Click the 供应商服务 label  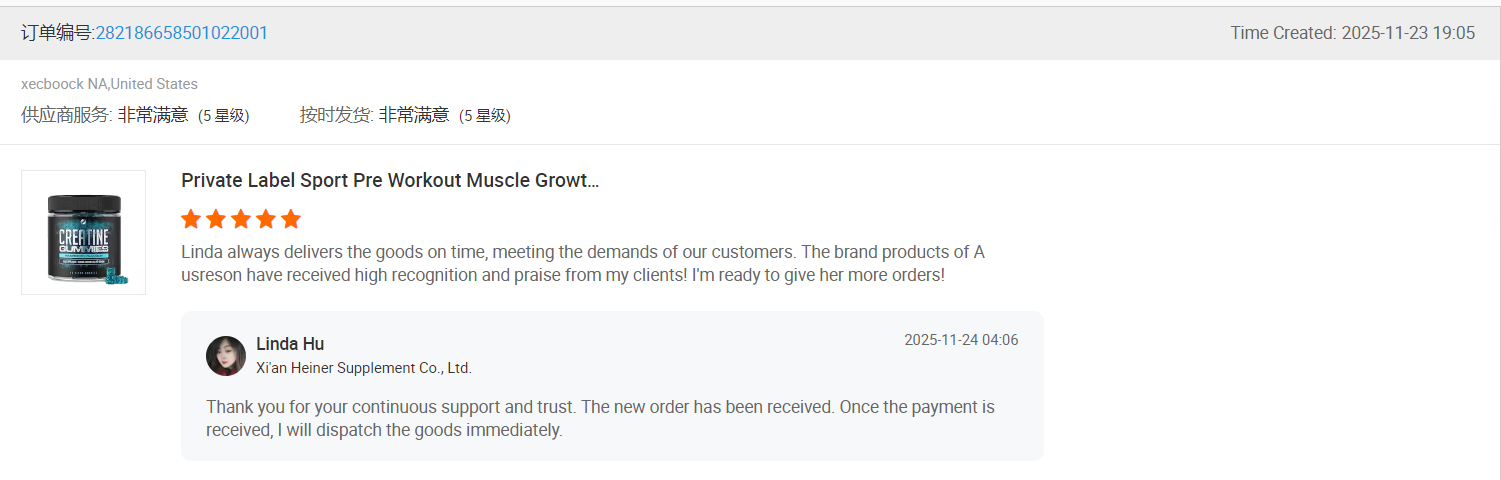pos(66,115)
